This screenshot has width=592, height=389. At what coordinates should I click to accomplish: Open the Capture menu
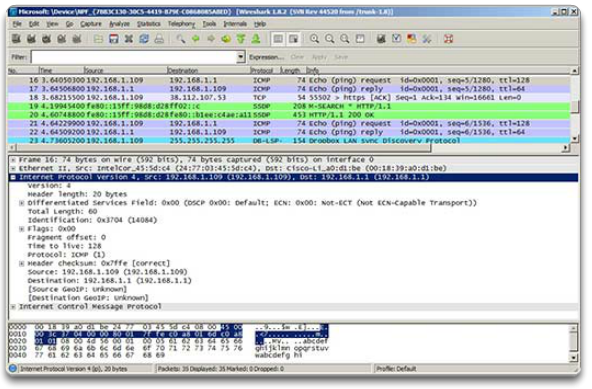pyautogui.click(x=91, y=24)
